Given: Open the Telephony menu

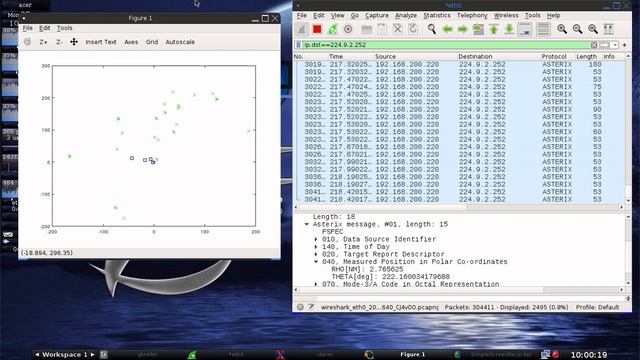Looking at the screenshot, I should [x=472, y=16].
